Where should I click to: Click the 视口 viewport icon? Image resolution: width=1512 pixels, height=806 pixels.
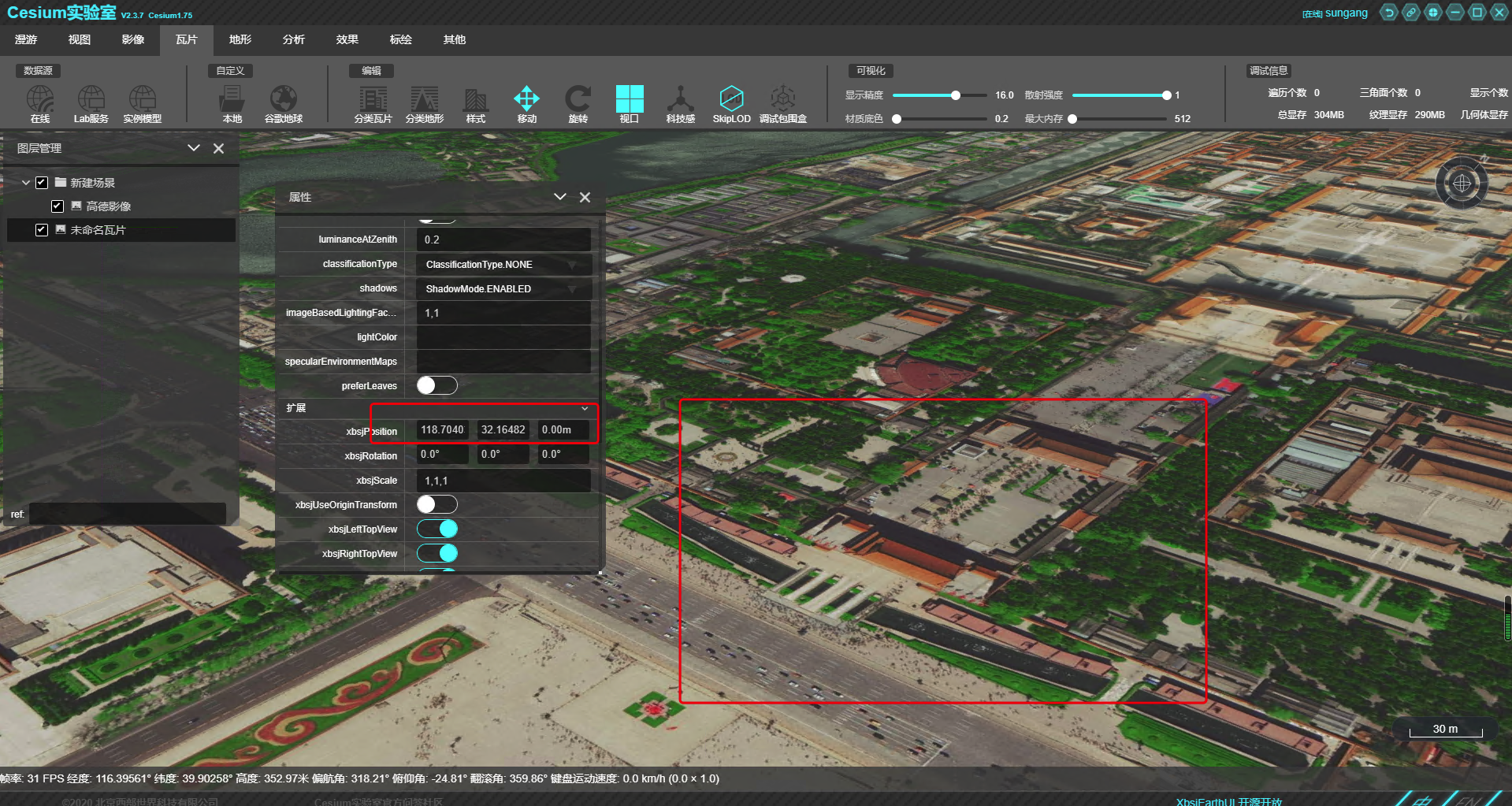pyautogui.click(x=629, y=100)
